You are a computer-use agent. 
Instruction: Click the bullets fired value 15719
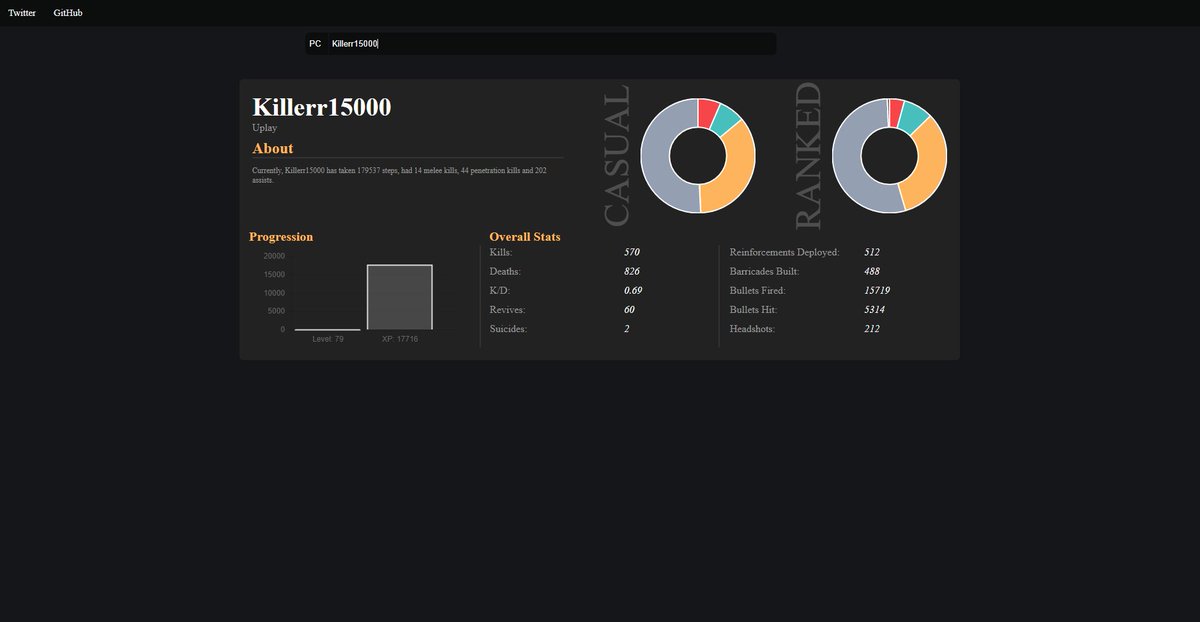pyautogui.click(x=877, y=290)
